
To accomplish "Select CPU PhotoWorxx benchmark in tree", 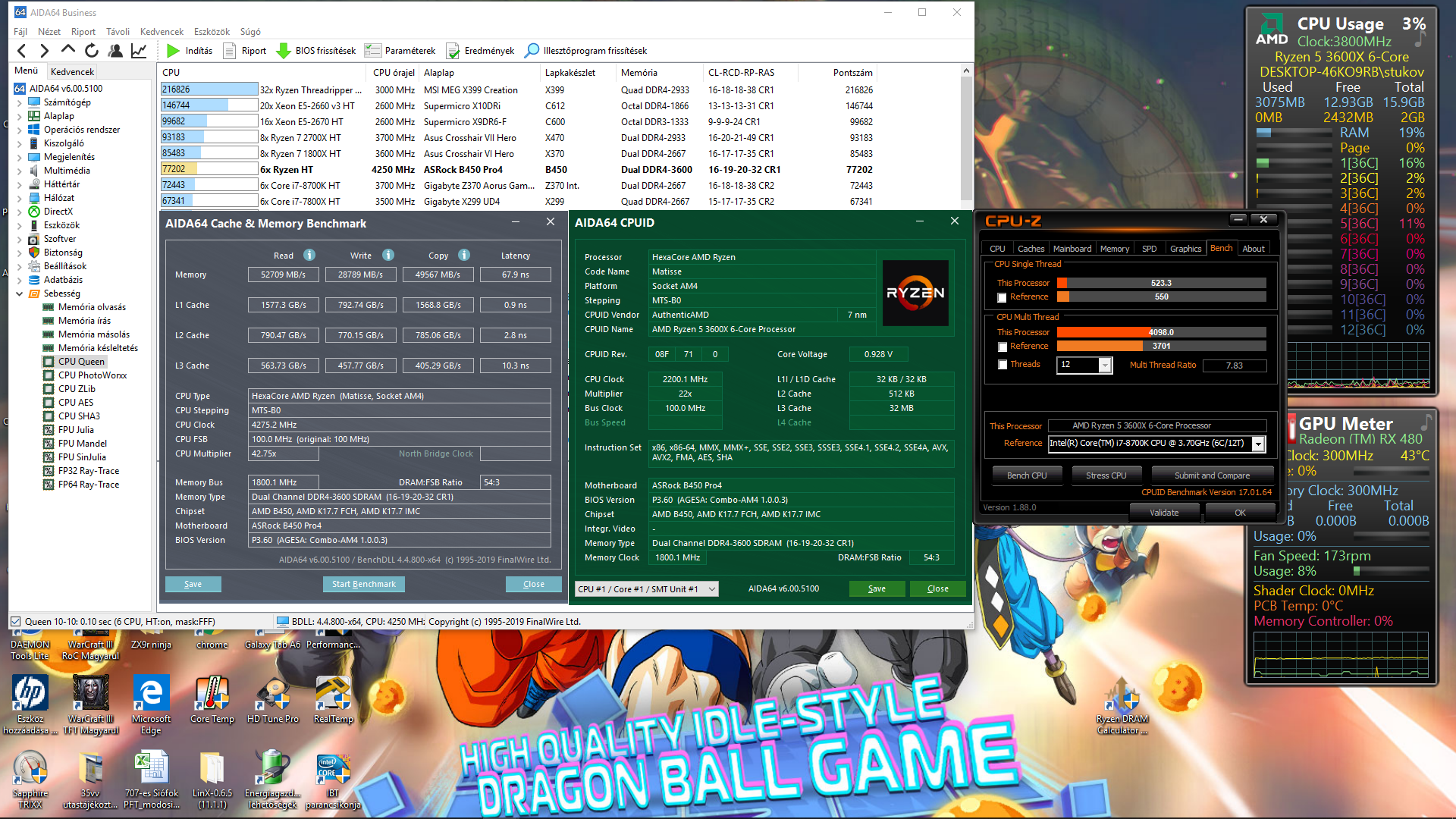I will coord(93,375).
